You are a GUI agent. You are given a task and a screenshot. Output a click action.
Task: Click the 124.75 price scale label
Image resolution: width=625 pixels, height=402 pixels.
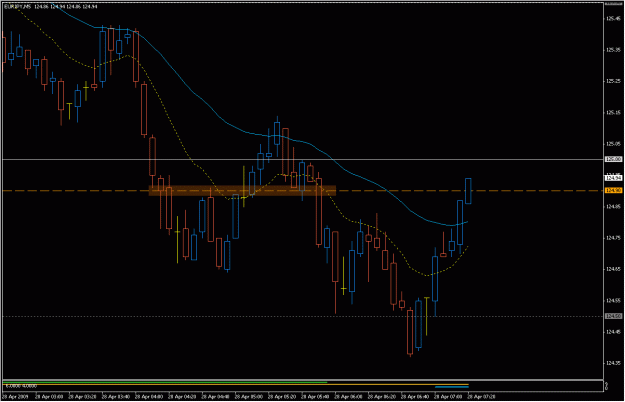pyautogui.click(x=613, y=238)
